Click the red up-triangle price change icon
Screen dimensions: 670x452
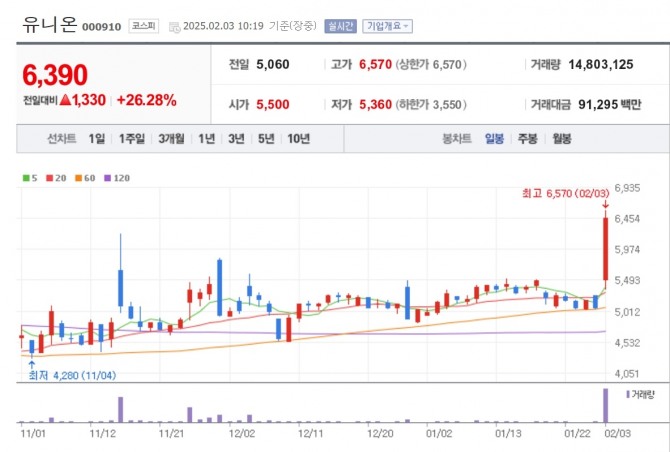tap(65, 100)
